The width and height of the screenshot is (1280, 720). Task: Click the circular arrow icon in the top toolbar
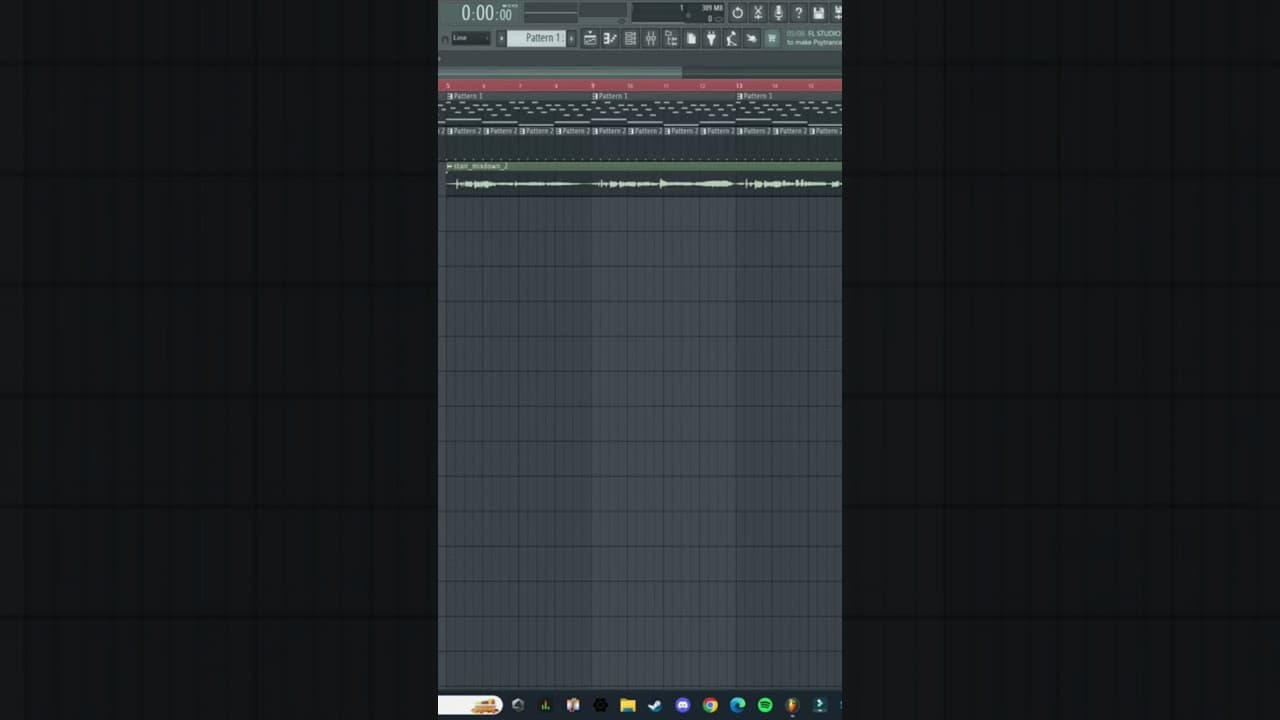(738, 12)
